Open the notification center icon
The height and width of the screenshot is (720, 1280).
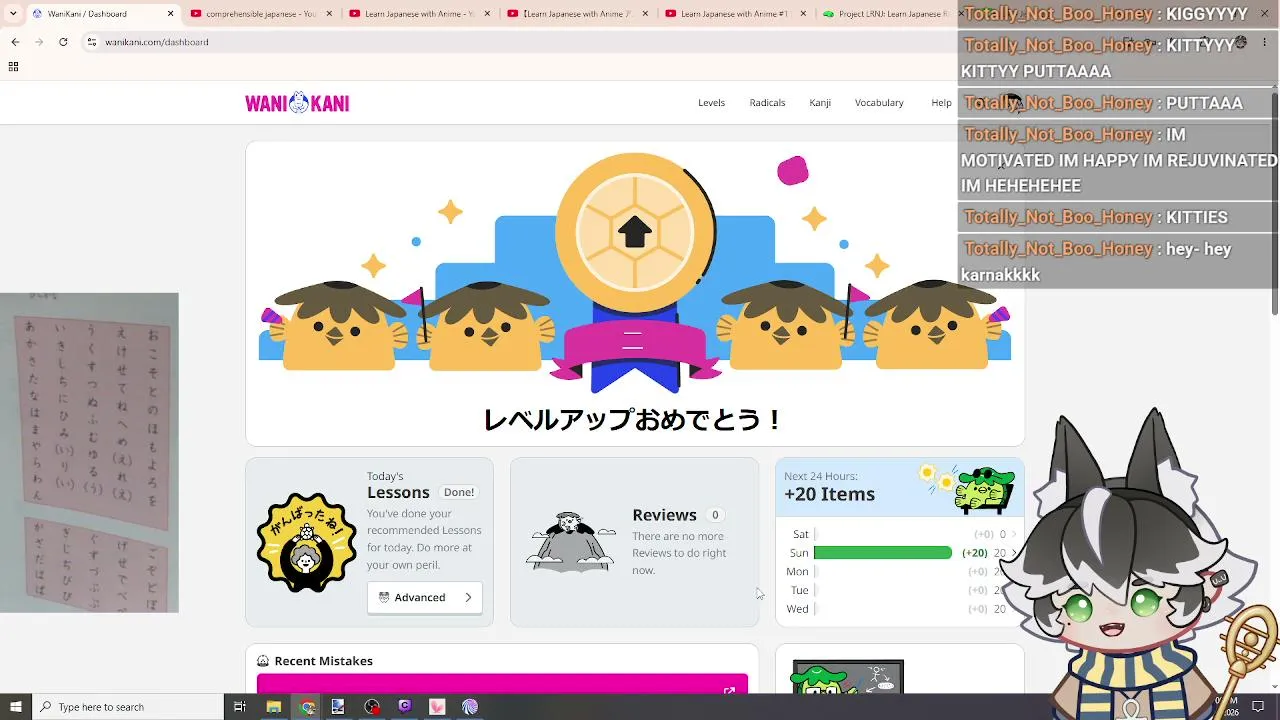[x=1258, y=707]
